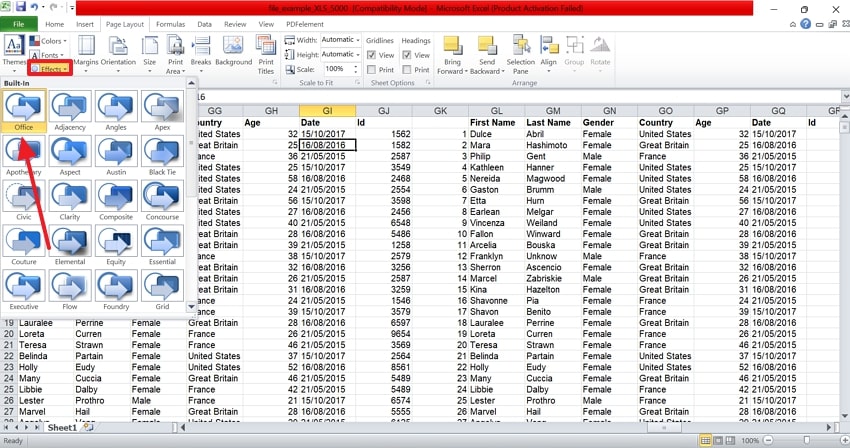Open the File tab
This screenshot has height=448, width=850.
[18, 24]
